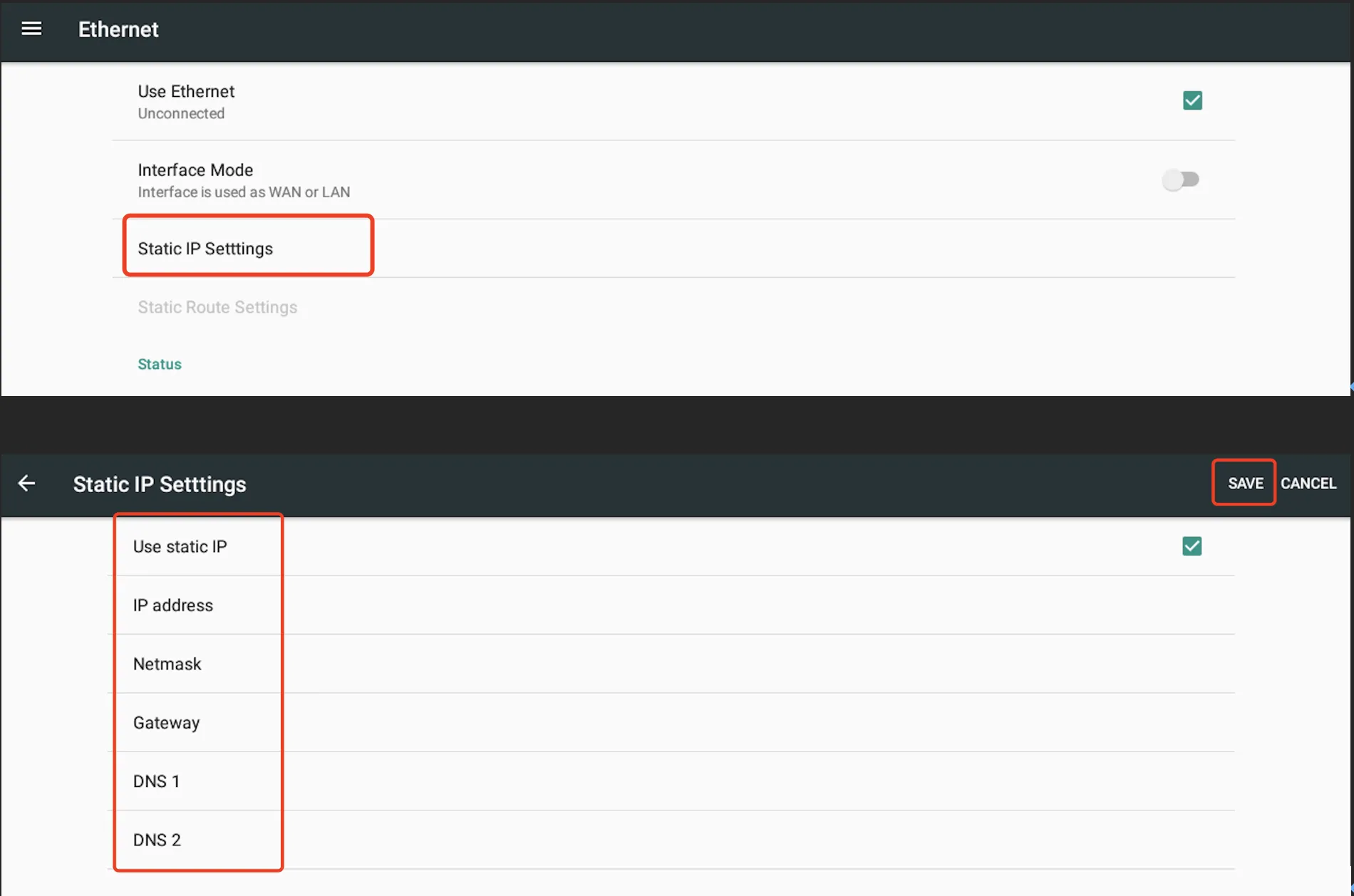This screenshot has width=1354, height=896.
Task: Click the Unconnected status text
Action: pos(181,113)
